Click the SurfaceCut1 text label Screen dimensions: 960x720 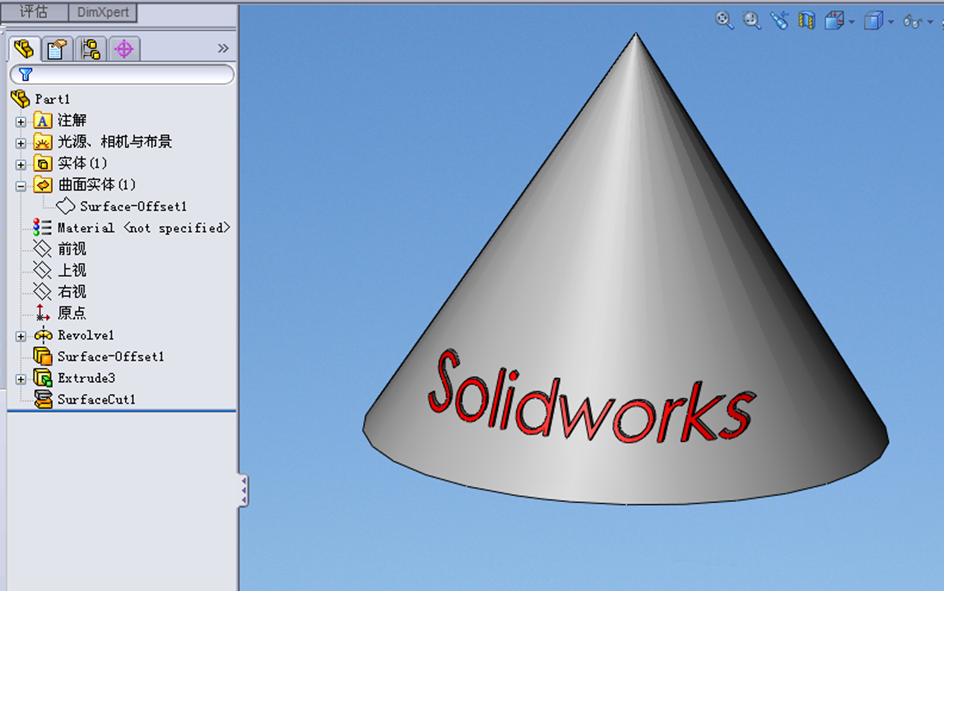96,399
